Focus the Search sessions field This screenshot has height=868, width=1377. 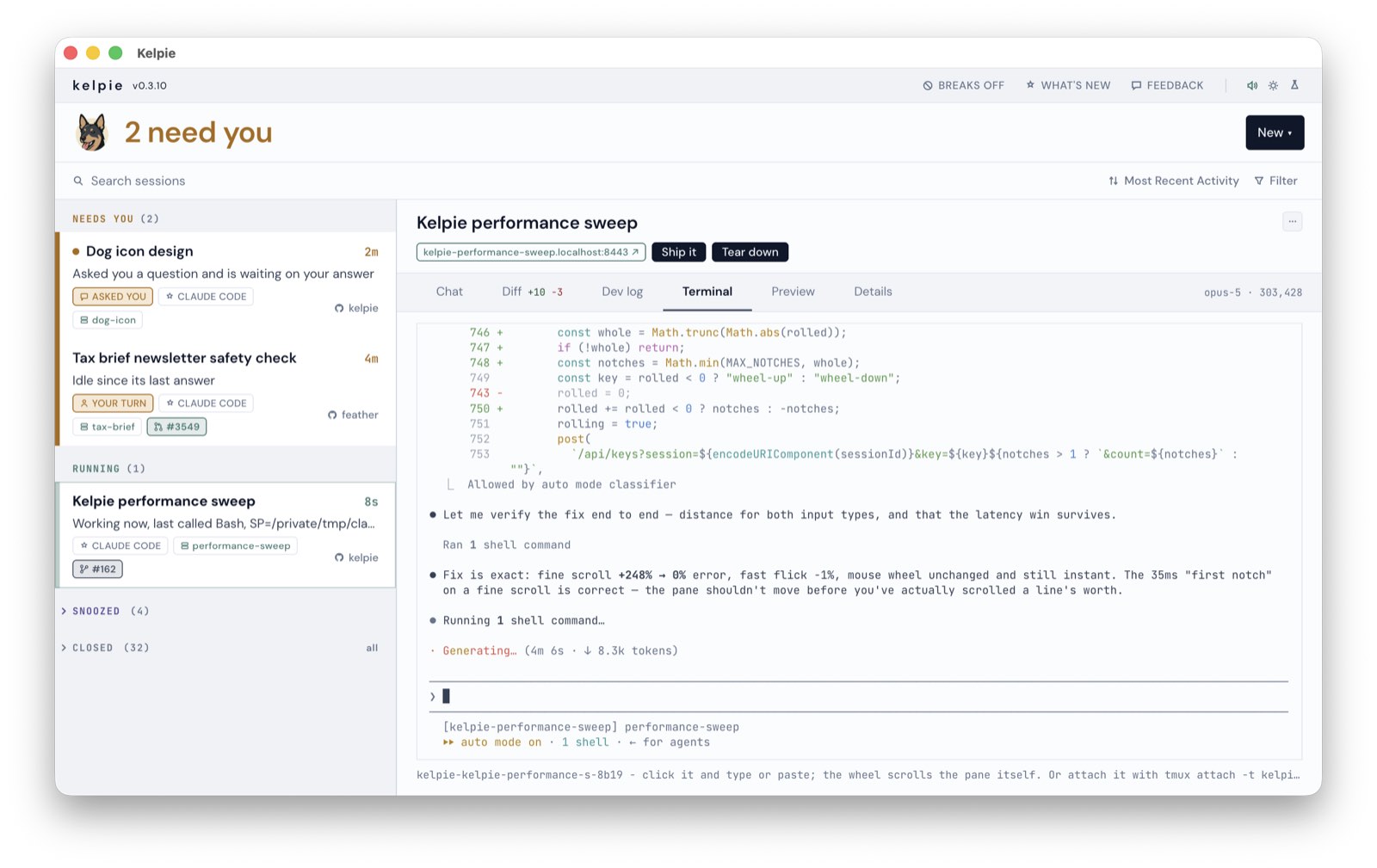(x=138, y=181)
